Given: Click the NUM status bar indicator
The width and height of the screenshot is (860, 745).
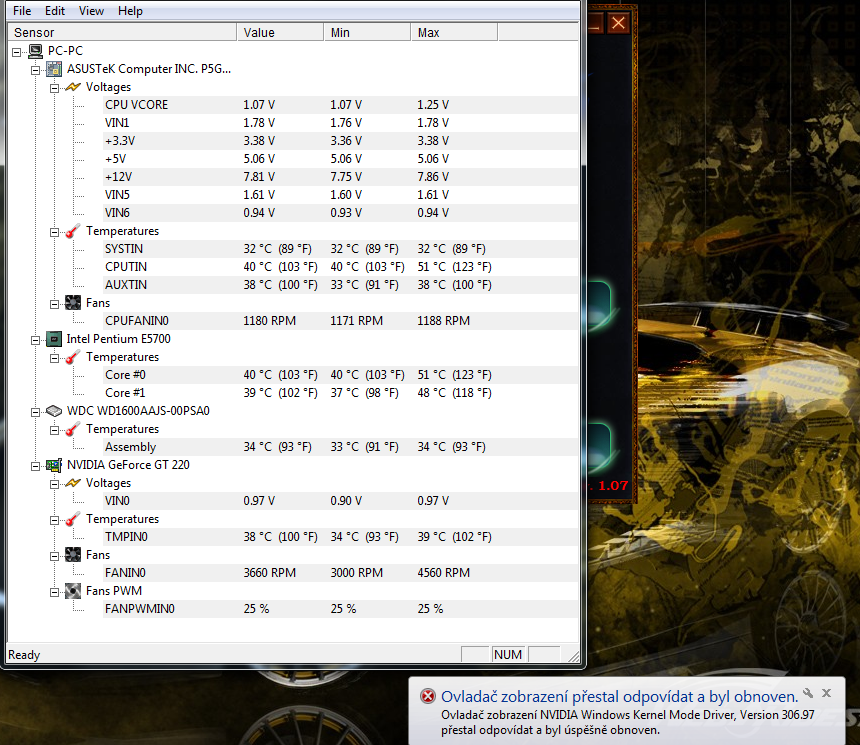Looking at the screenshot, I should [508, 654].
